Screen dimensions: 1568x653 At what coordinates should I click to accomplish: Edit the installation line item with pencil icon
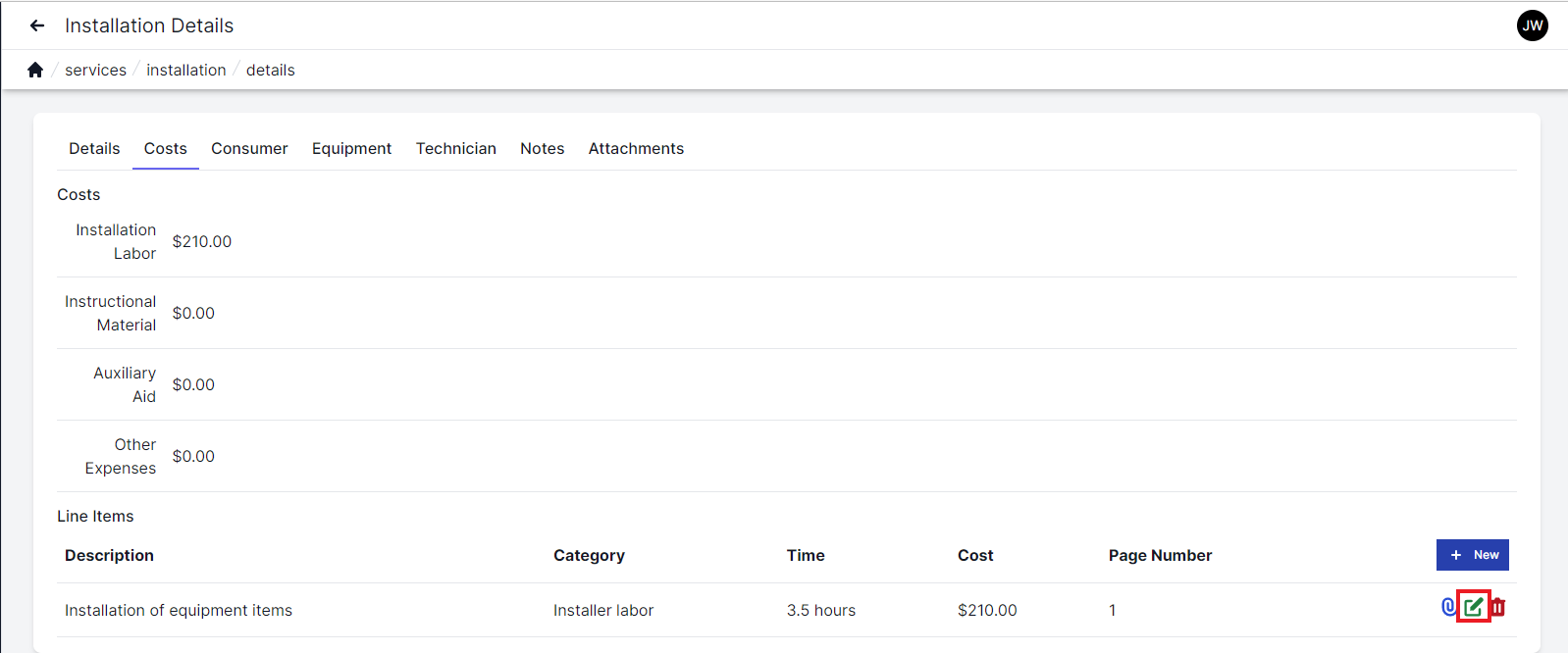[x=1473, y=607]
